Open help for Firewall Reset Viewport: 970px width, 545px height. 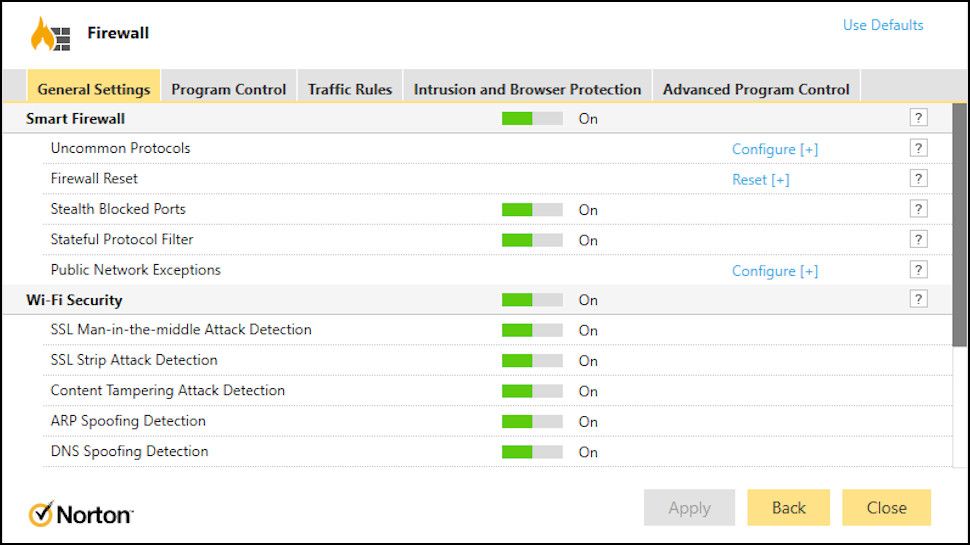coord(918,178)
